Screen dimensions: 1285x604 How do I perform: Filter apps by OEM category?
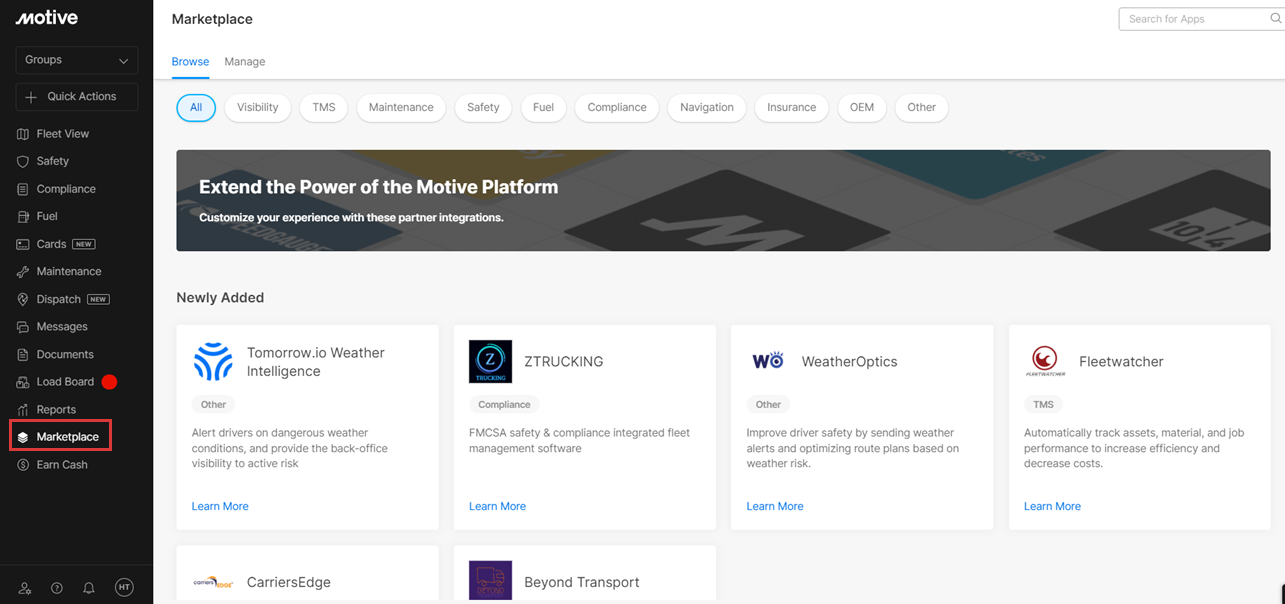click(x=862, y=108)
